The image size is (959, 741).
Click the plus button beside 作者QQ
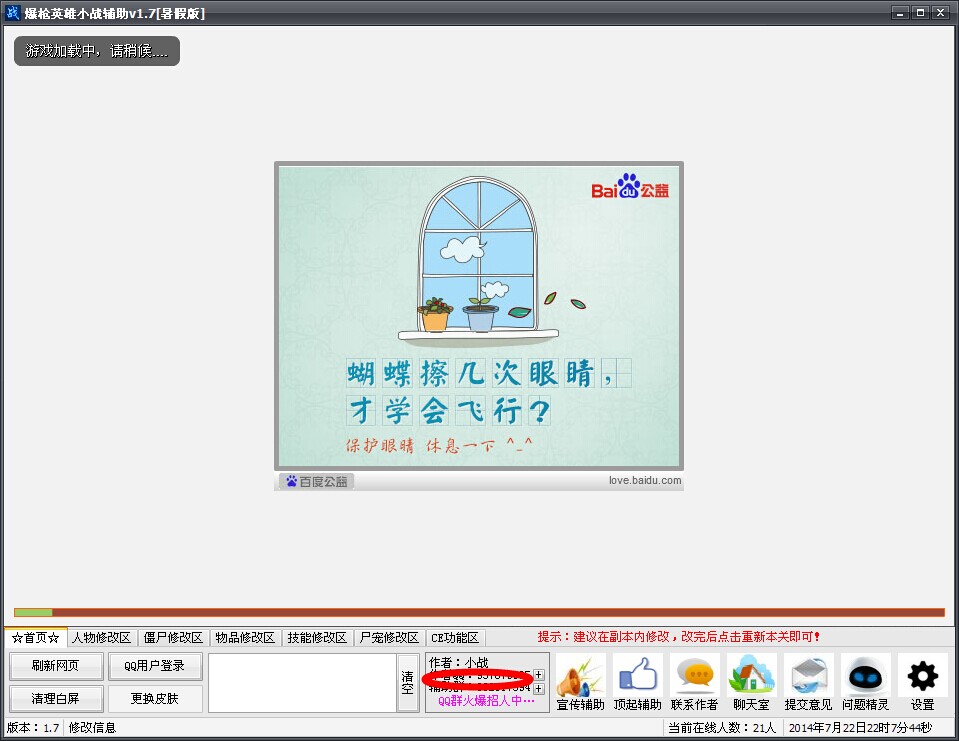pyautogui.click(x=539, y=675)
